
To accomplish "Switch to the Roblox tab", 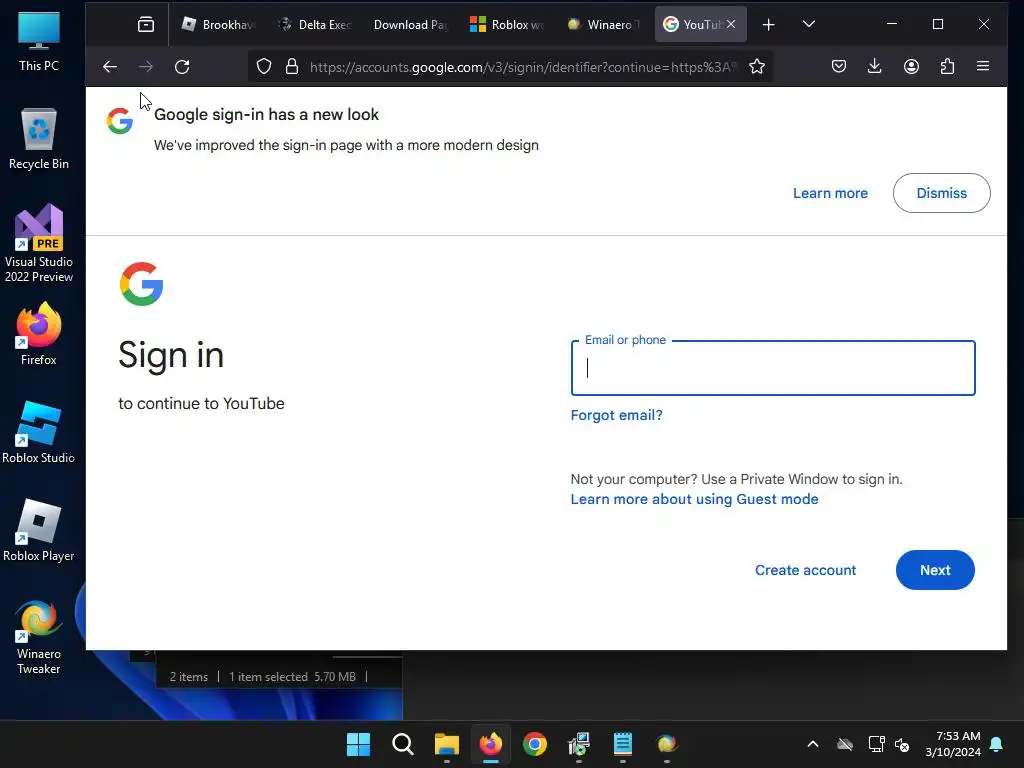I will click(507, 25).
